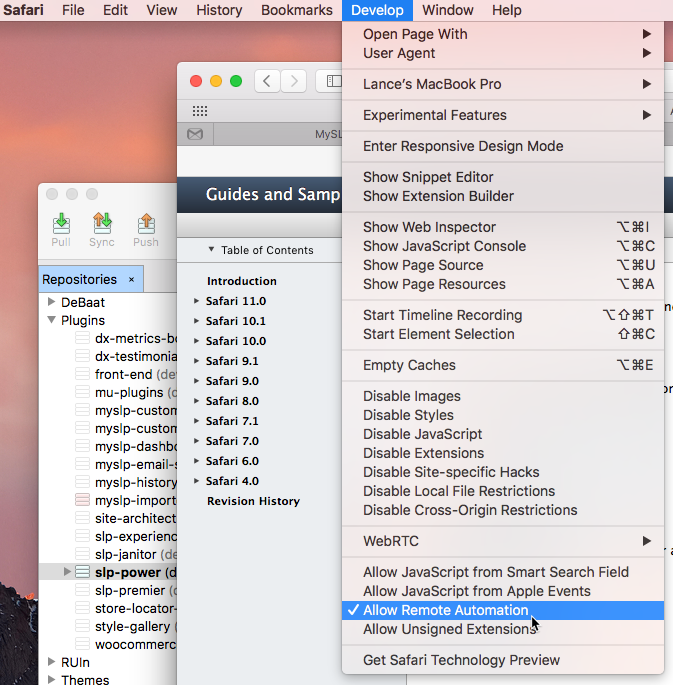Click Safari's forward arrow button

coord(293,81)
